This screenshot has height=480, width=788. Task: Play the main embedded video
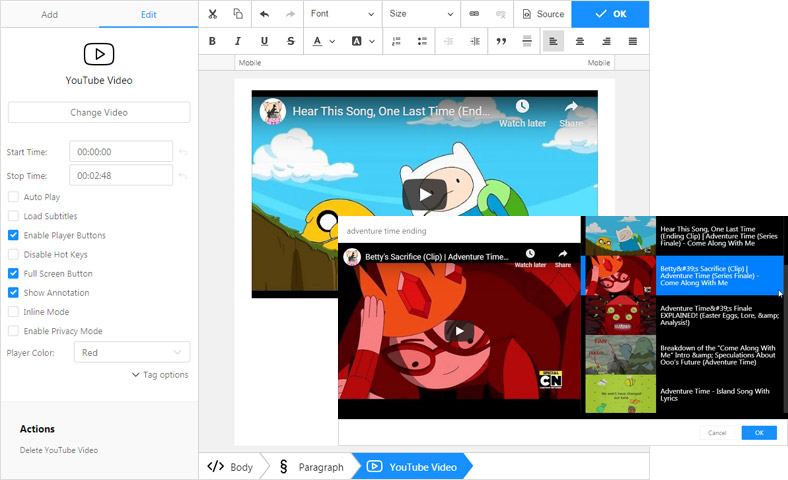pyautogui.click(x=425, y=195)
